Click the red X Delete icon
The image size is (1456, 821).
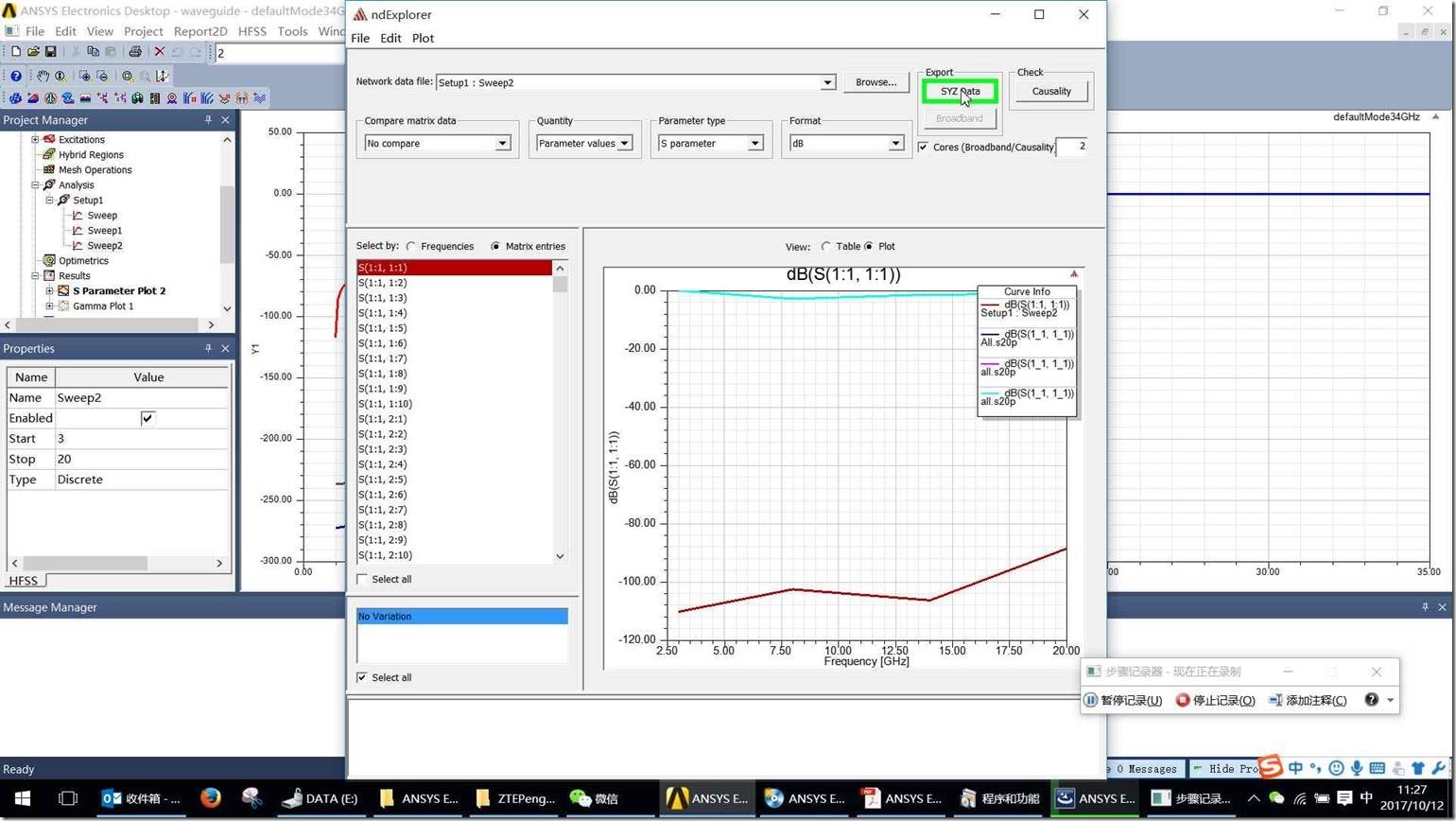pyautogui.click(x=159, y=52)
